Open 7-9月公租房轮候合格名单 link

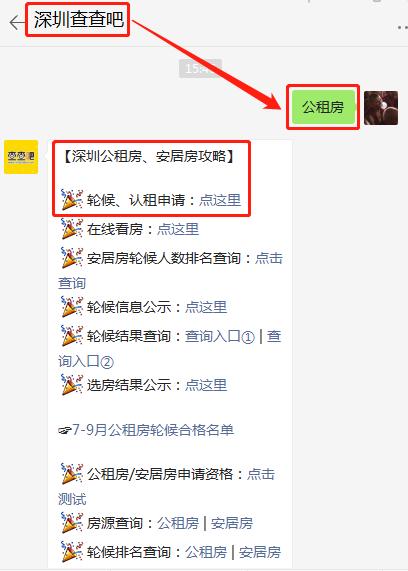pyautogui.click(x=153, y=430)
